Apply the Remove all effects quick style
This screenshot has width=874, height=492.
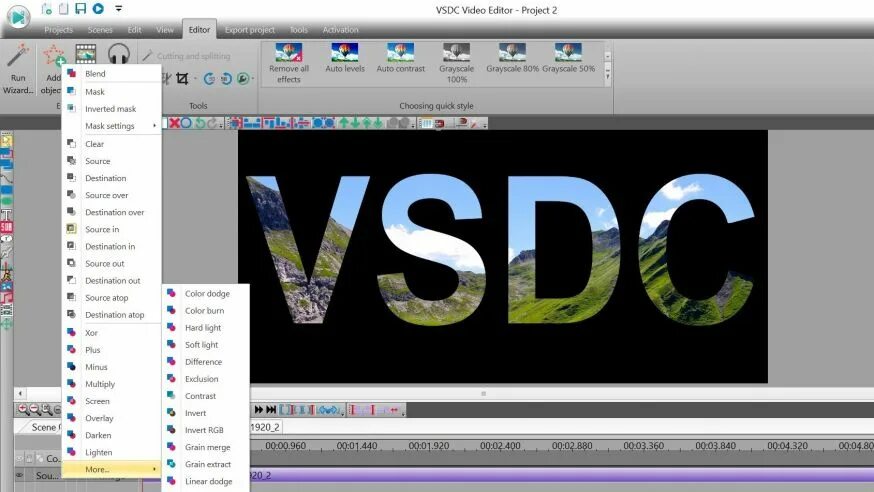tap(289, 63)
